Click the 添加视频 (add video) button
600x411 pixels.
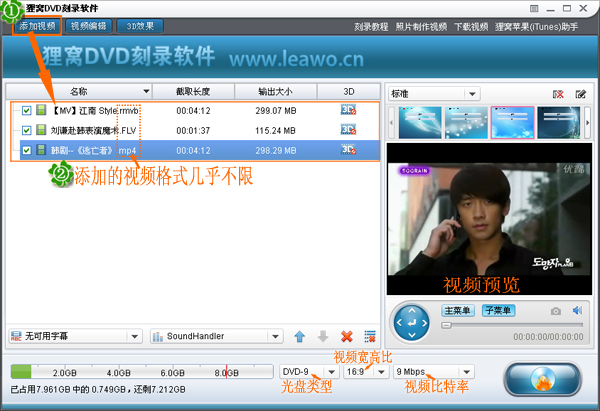pos(37,26)
